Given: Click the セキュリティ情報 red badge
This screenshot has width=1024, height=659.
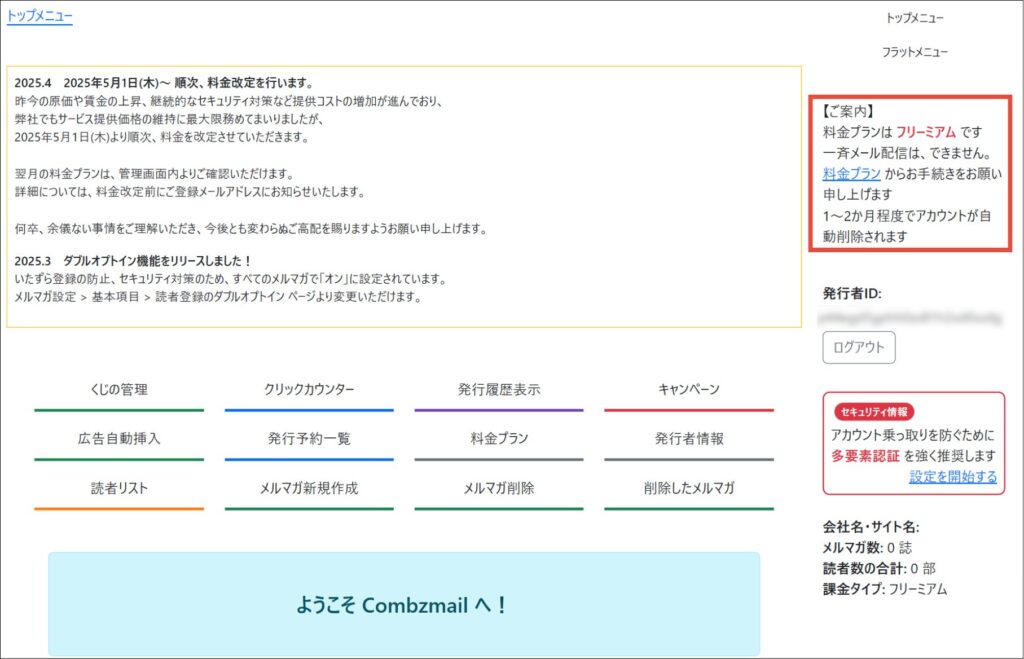Looking at the screenshot, I should coord(874,412).
